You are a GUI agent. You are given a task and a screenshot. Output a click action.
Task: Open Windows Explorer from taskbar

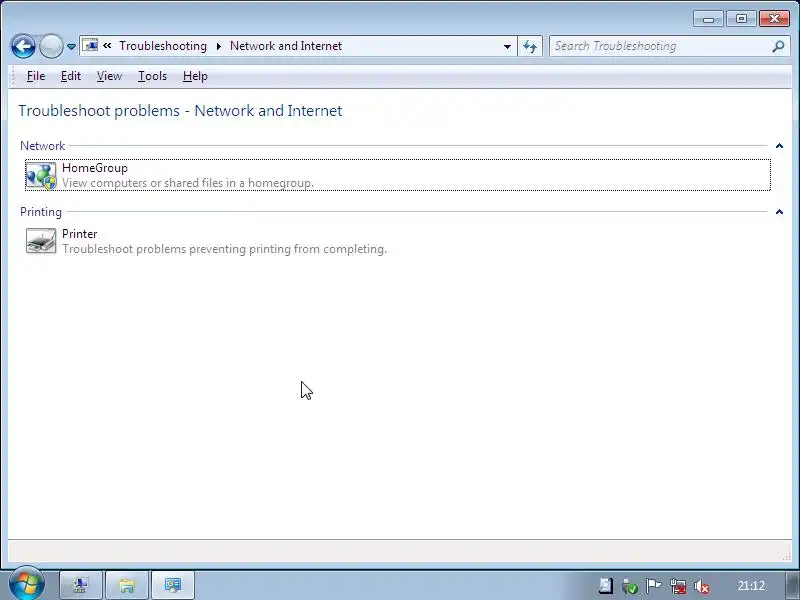point(127,585)
